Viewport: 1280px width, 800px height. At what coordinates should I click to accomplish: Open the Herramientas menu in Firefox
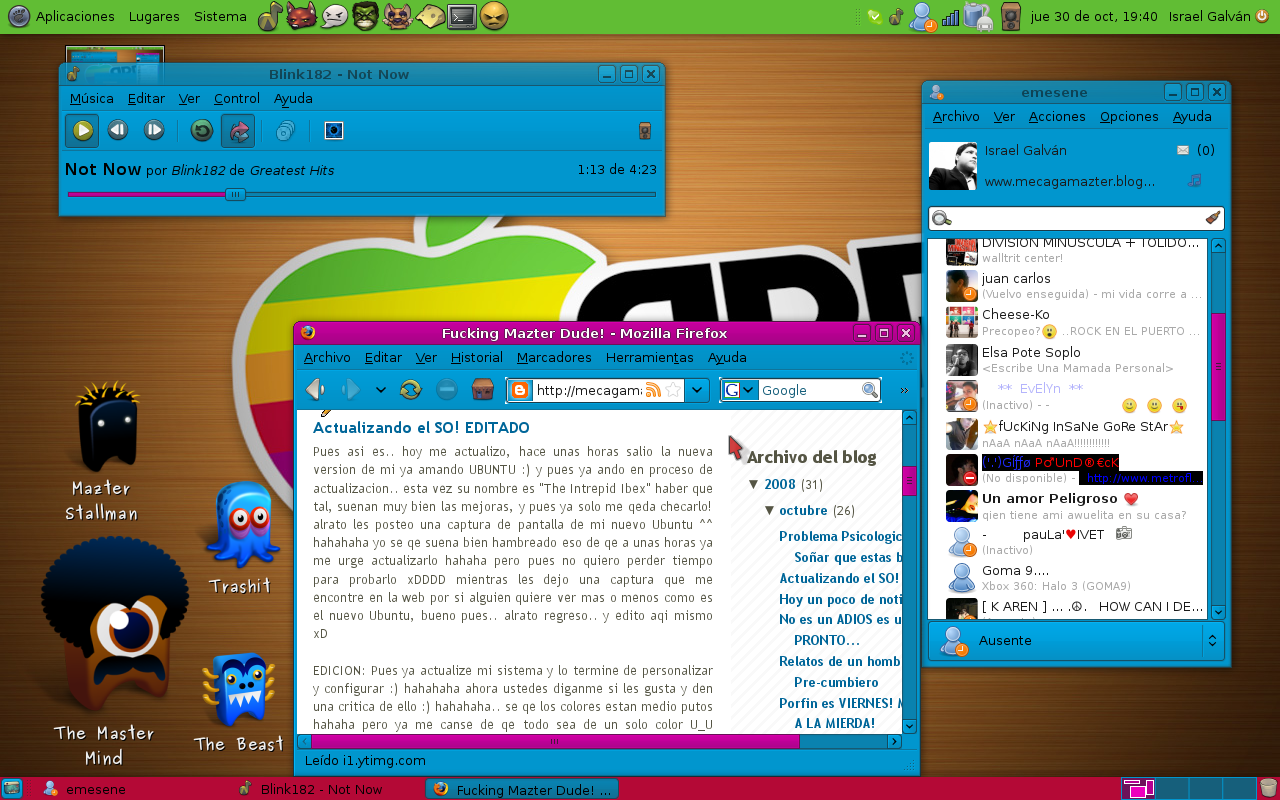[650, 357]
